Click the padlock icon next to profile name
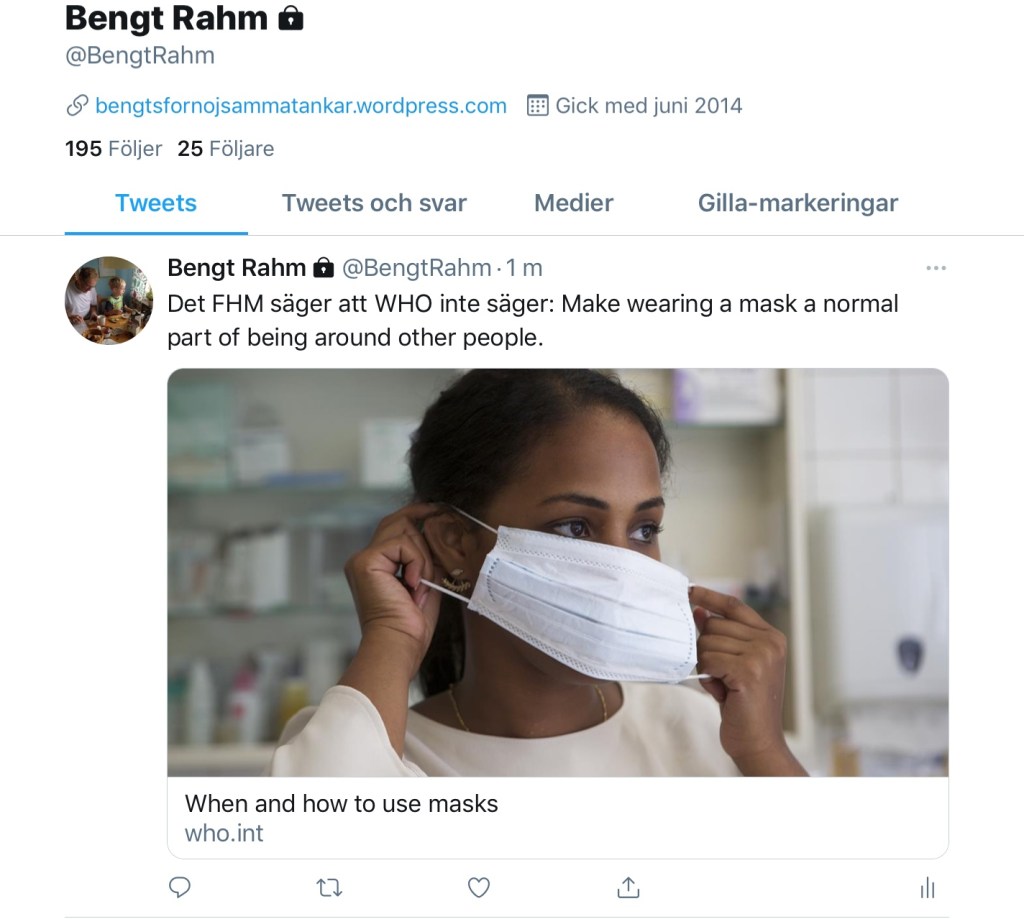1024x919 pixels. click(291, 18)
